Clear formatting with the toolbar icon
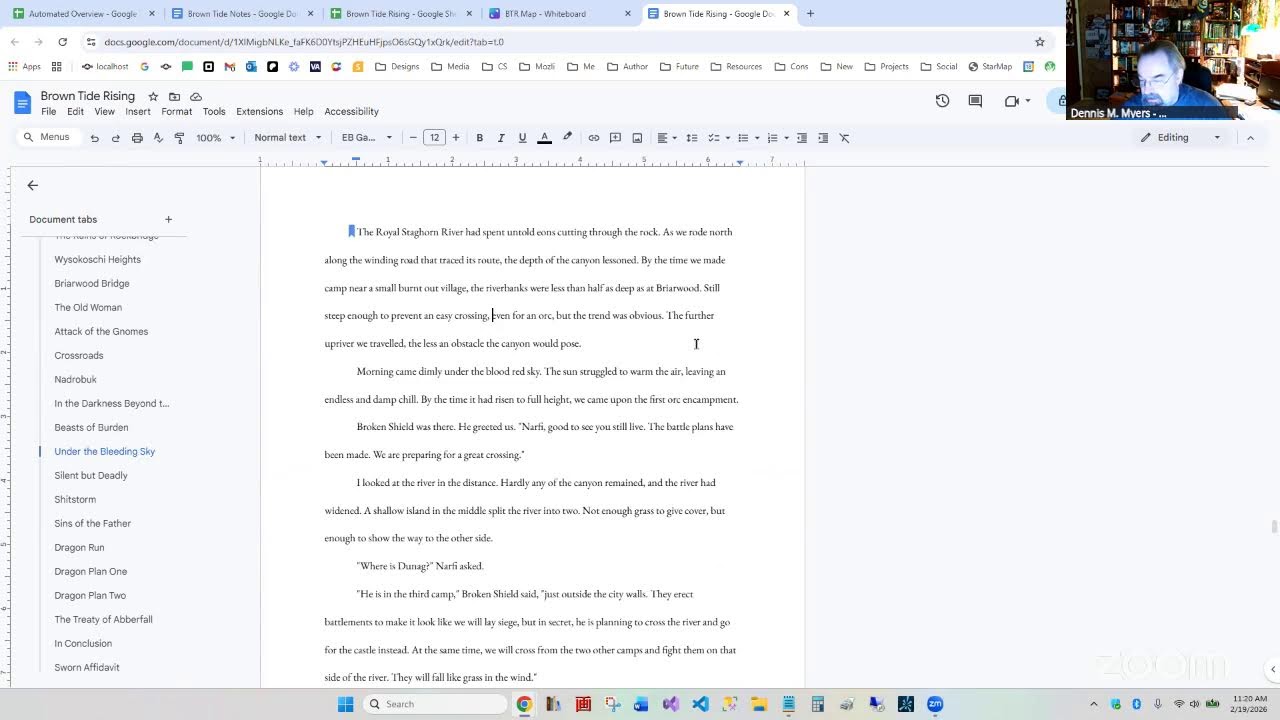The height and width of the screenshot is (720, 1280). point(845,138)
